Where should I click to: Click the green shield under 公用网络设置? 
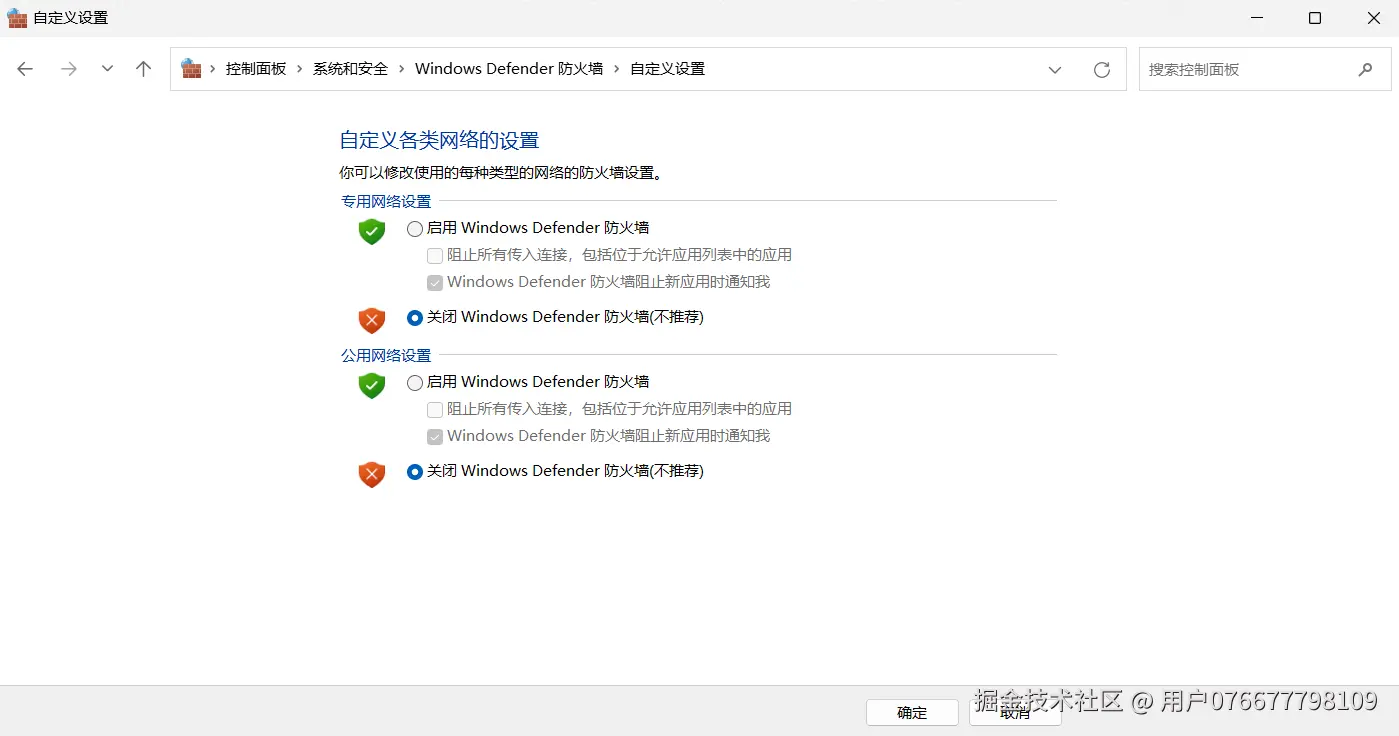tap(372, 386)
